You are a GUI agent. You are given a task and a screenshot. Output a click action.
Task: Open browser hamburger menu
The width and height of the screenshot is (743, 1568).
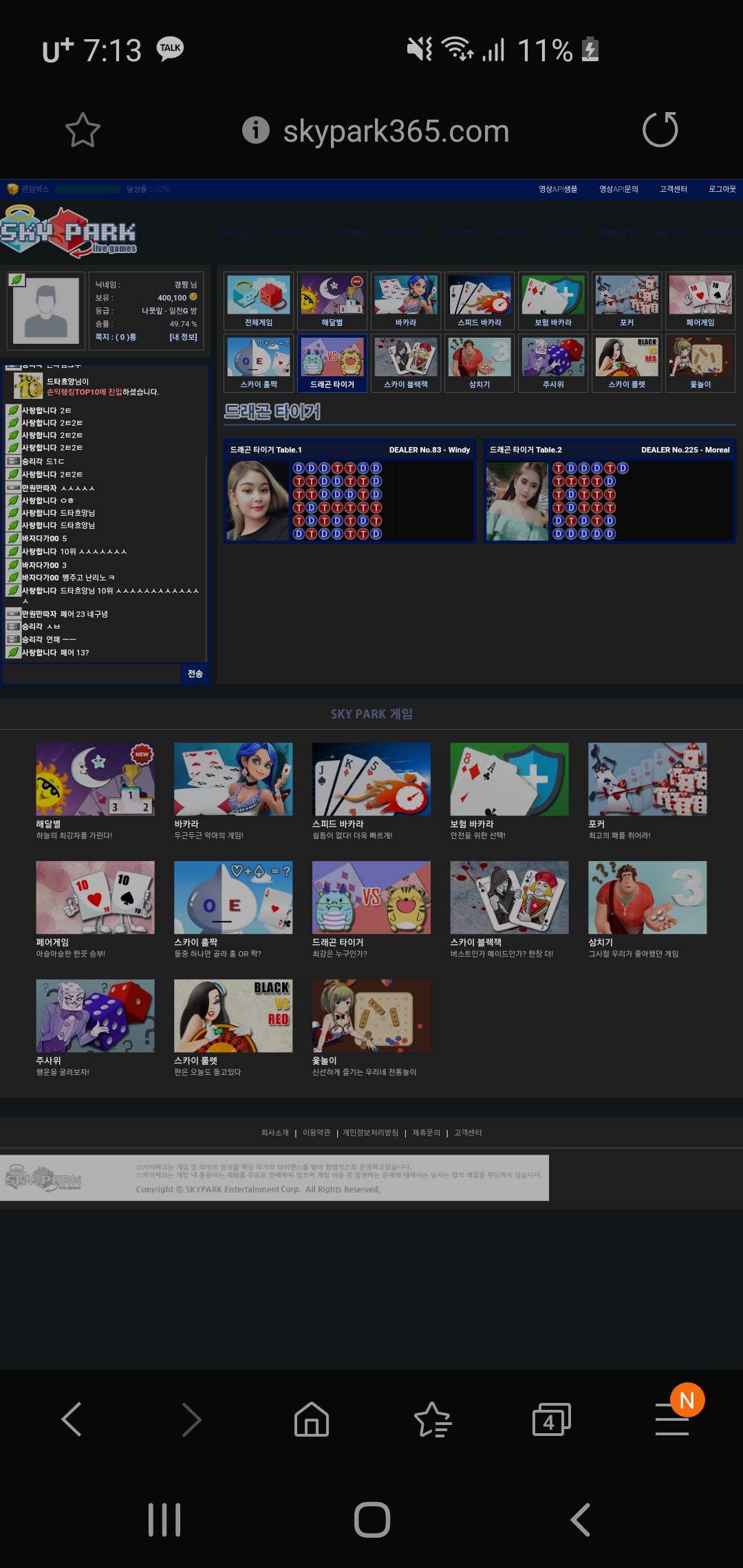[672, 1419]
